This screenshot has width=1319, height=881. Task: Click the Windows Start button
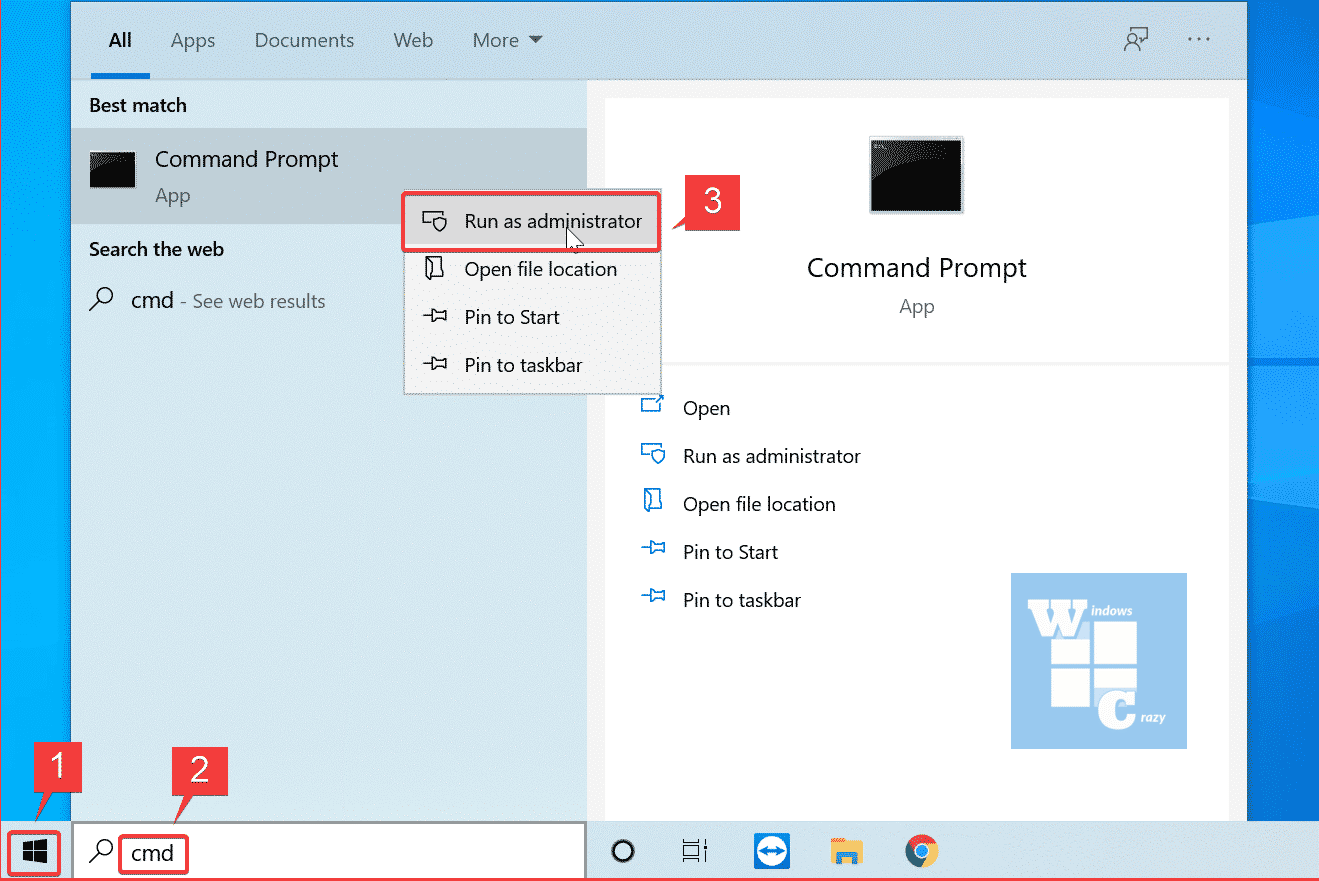click(x=35, y=852)
